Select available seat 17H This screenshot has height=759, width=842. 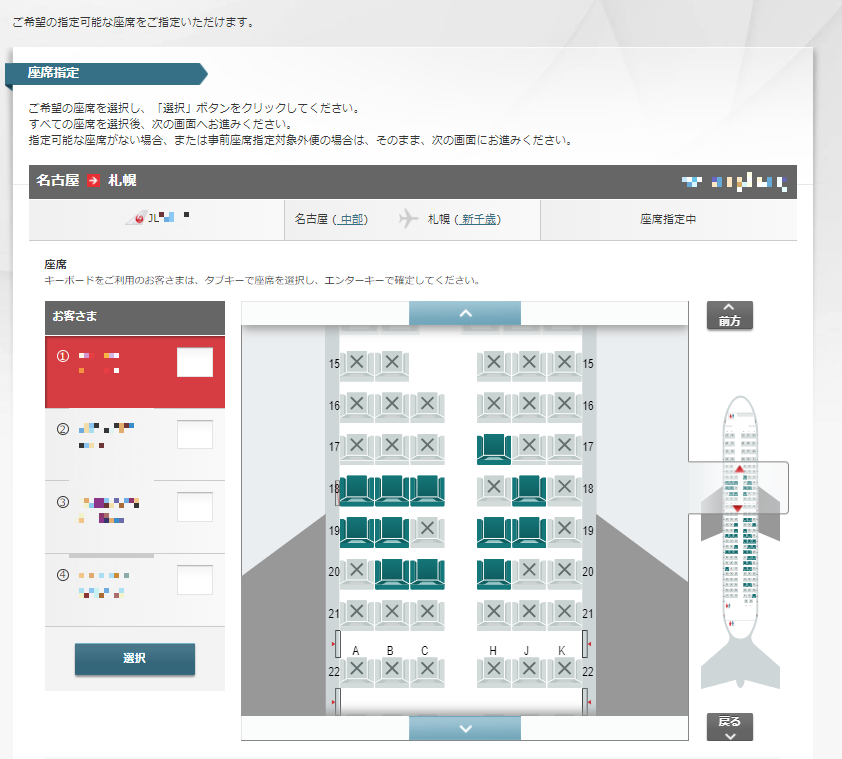(x=494, y=449)
